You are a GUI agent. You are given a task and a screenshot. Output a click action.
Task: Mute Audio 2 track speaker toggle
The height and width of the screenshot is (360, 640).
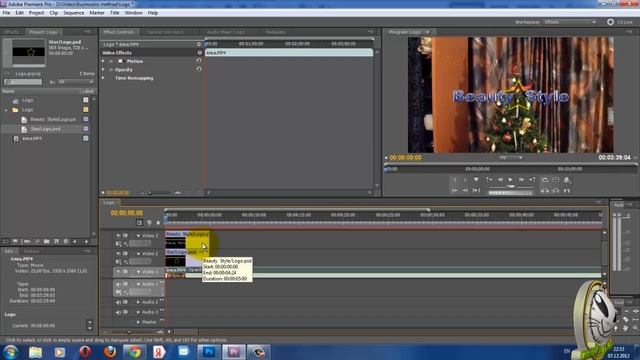pos(118,302)
